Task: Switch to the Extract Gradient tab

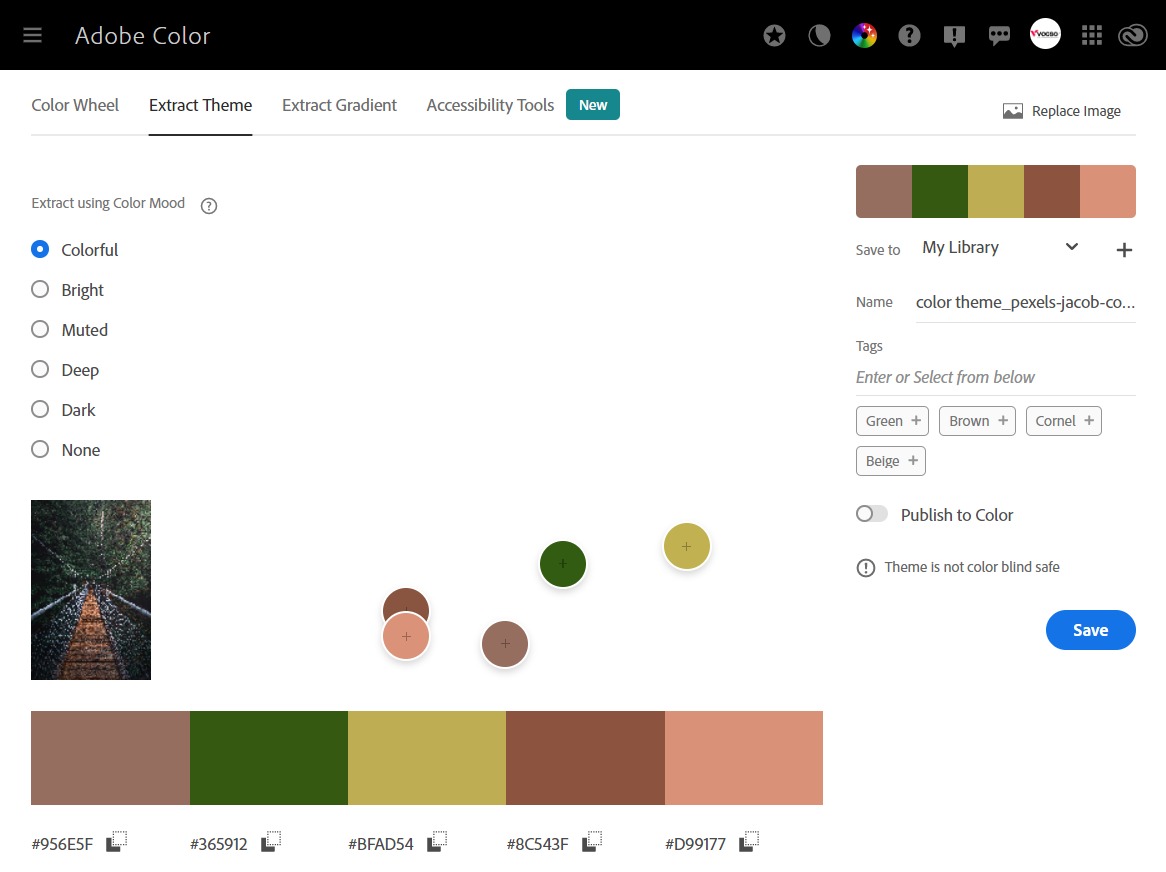Action: [339, 105]
